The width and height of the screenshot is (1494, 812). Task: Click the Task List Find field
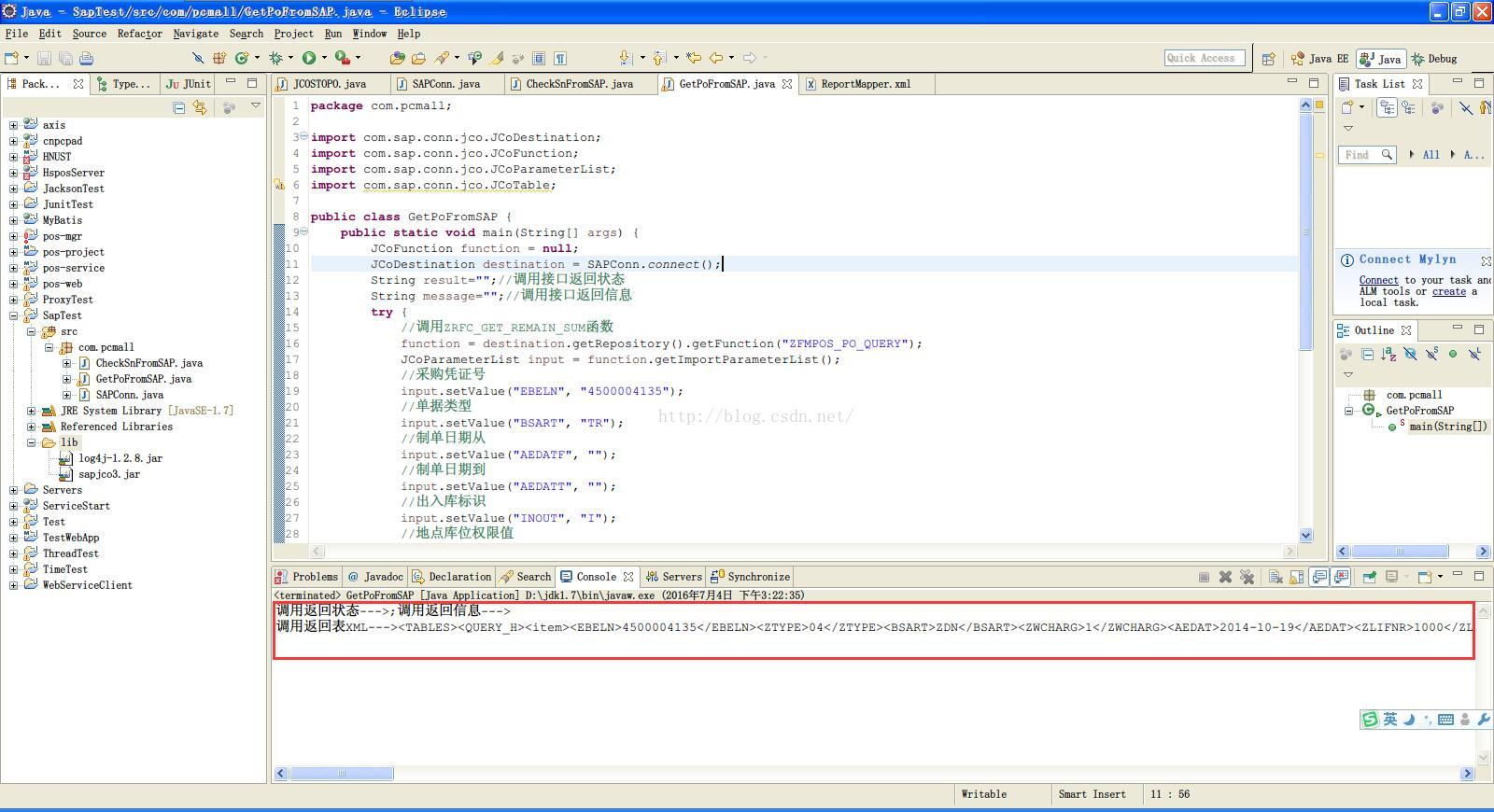pos(1367,155)
